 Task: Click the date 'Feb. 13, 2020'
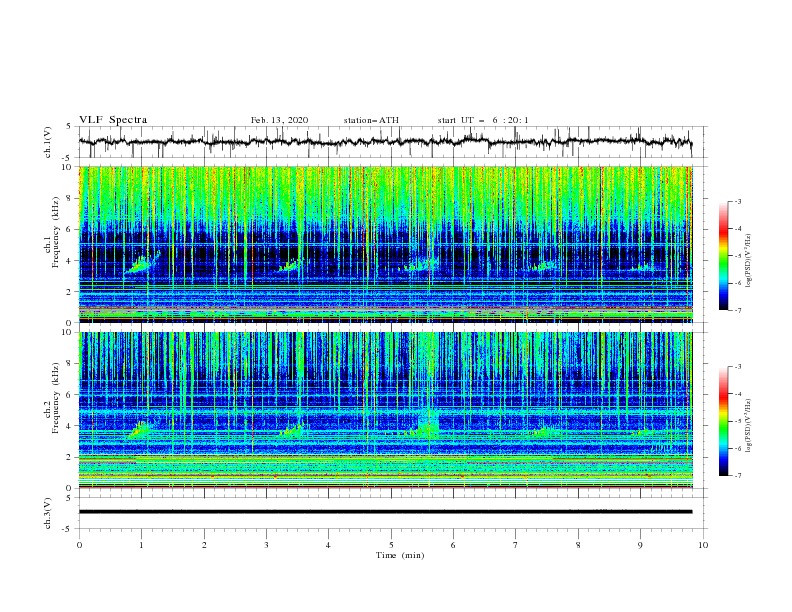(x=279, y=120)
